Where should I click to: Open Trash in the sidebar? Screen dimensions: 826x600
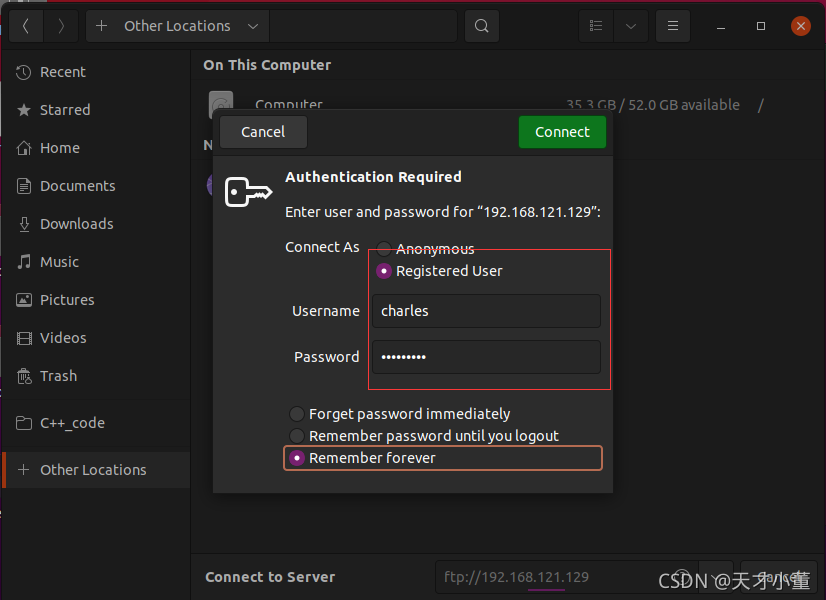click(96, 376)
